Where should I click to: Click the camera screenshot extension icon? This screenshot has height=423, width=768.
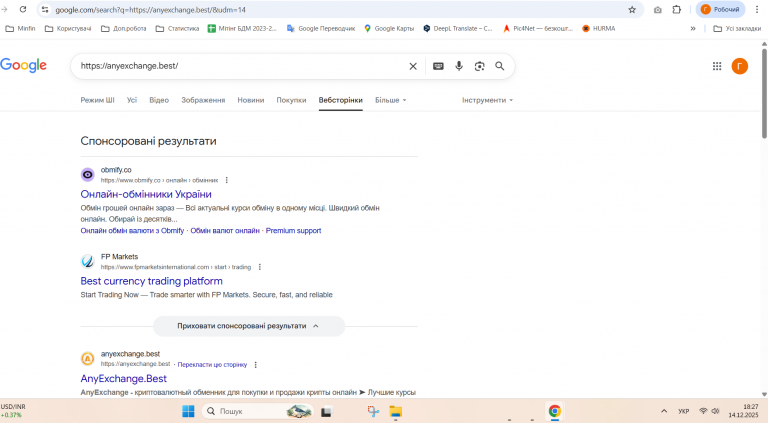[x=657, y=9]
